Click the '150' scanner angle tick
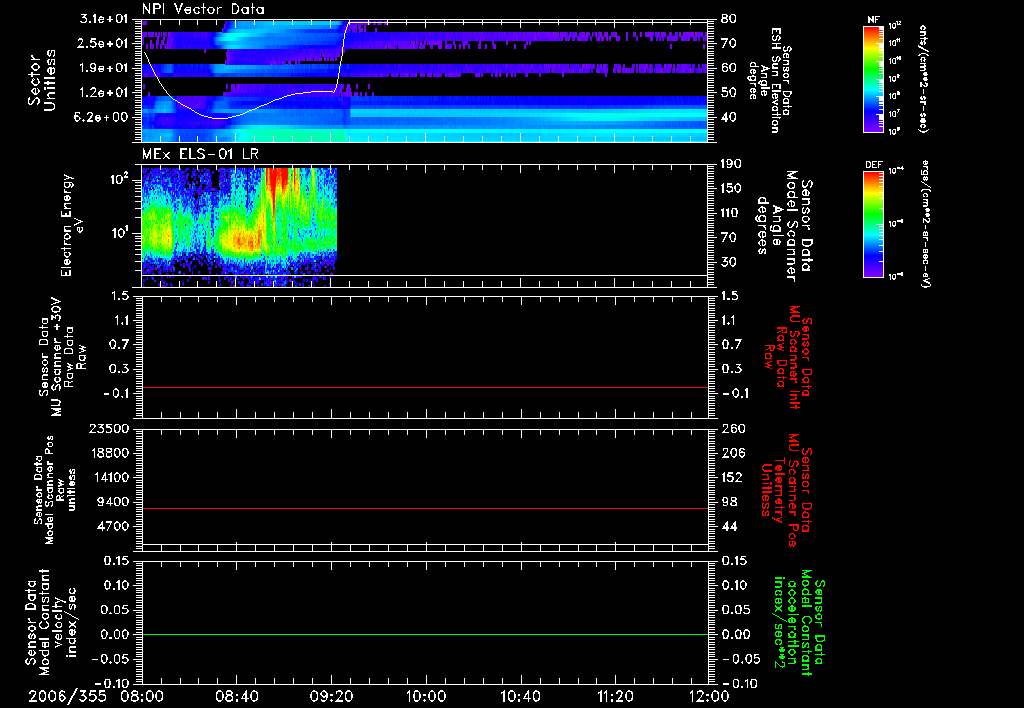The image size is (1024, 708). click(731, 189)
